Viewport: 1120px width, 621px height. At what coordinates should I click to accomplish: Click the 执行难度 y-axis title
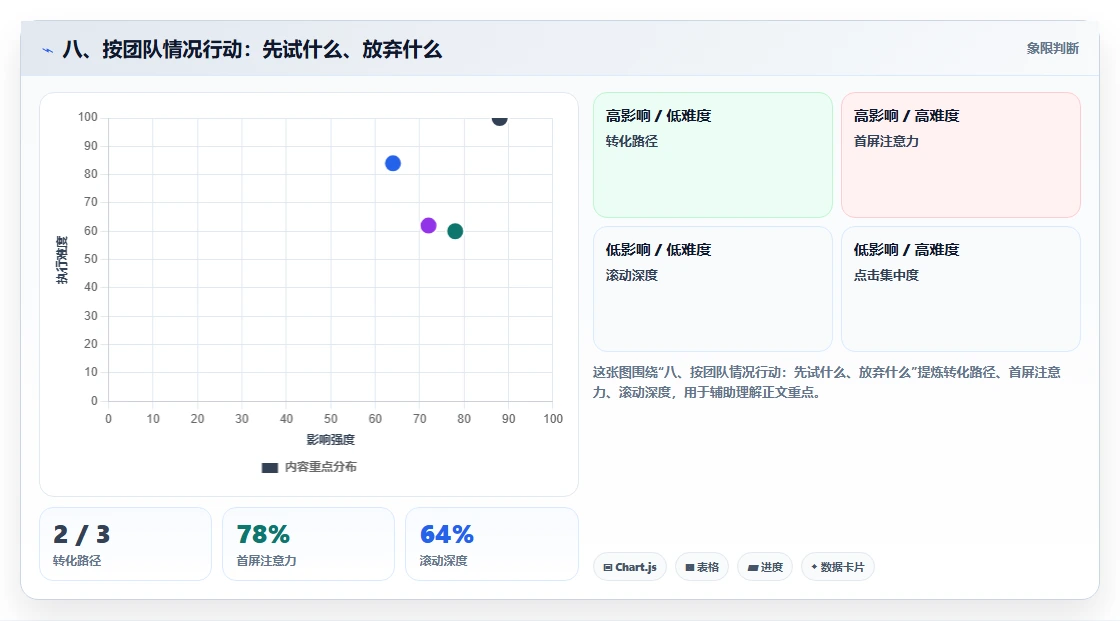62,259
